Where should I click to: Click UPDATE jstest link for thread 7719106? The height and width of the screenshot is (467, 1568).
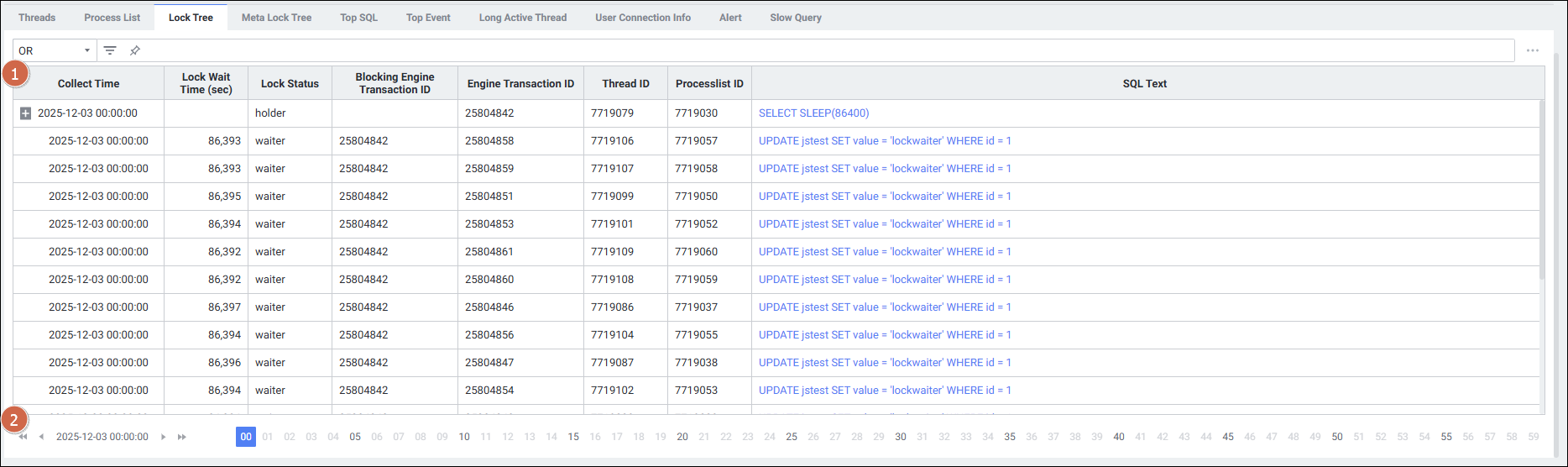pyautogui.click(x=884, y=141)
